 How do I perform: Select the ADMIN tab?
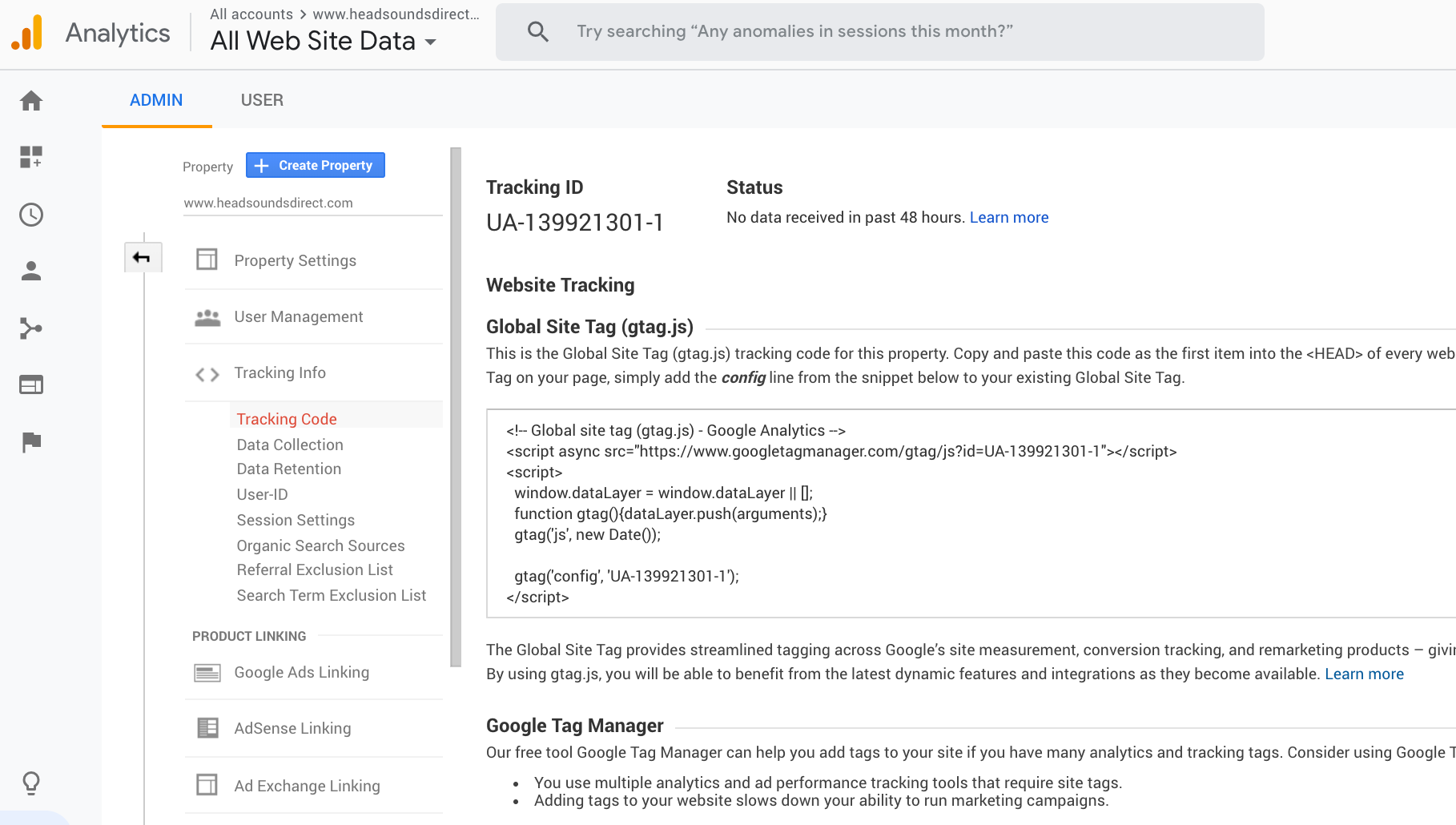(156, 100)
